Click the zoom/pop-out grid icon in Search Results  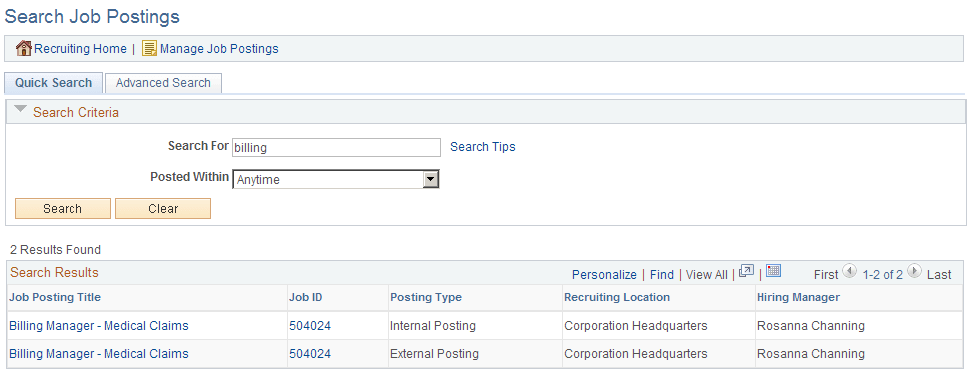pyautogui.click(x=746, y=271)
